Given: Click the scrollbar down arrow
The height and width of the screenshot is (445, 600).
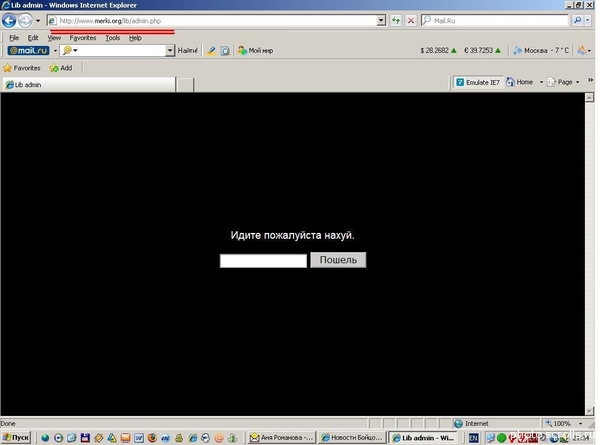Looking at the screenshot, I should 589,411.
